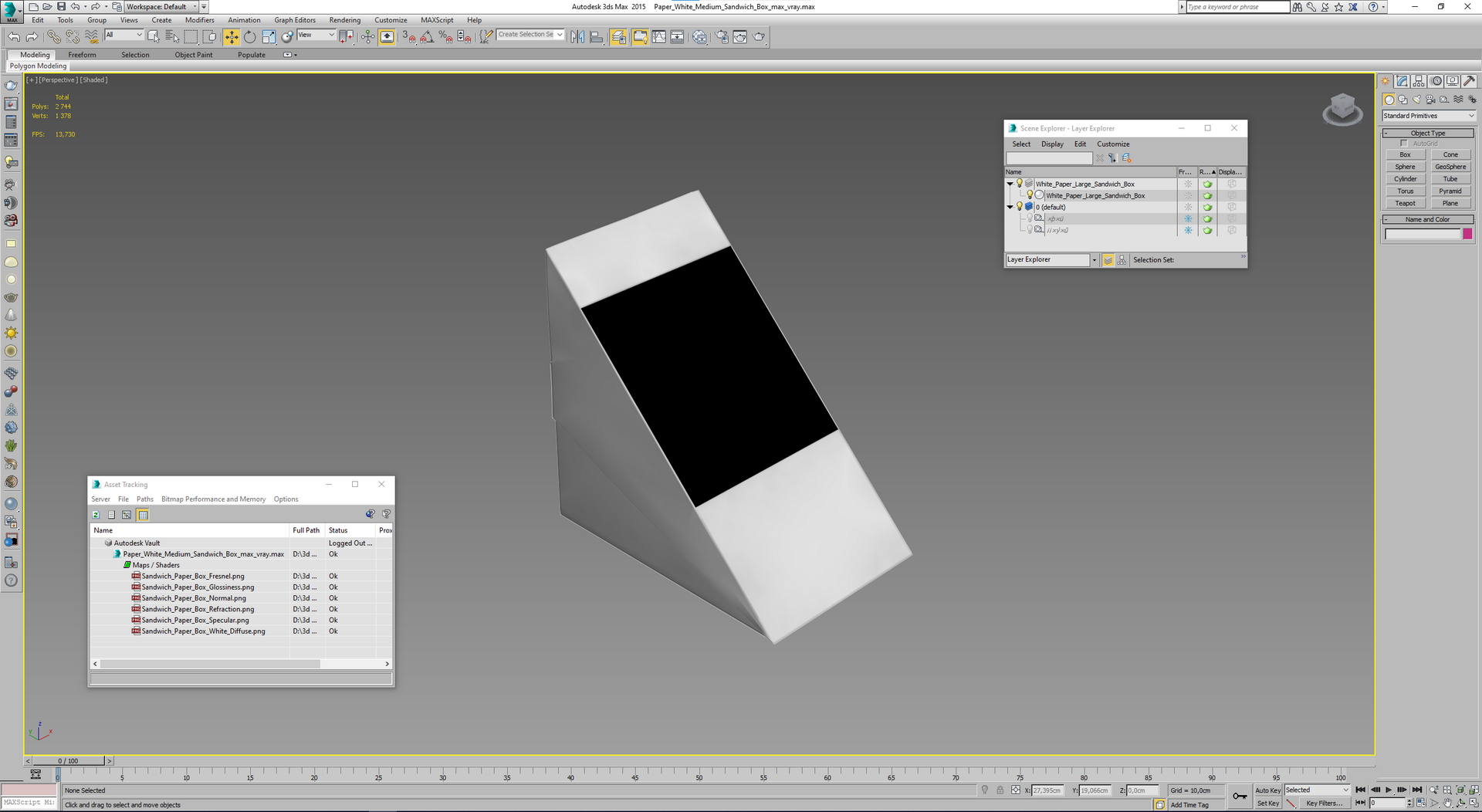Click the Mirror tool icon
Screen dimensions: 1482x812
pyautogui.click(x=577, y=37)
